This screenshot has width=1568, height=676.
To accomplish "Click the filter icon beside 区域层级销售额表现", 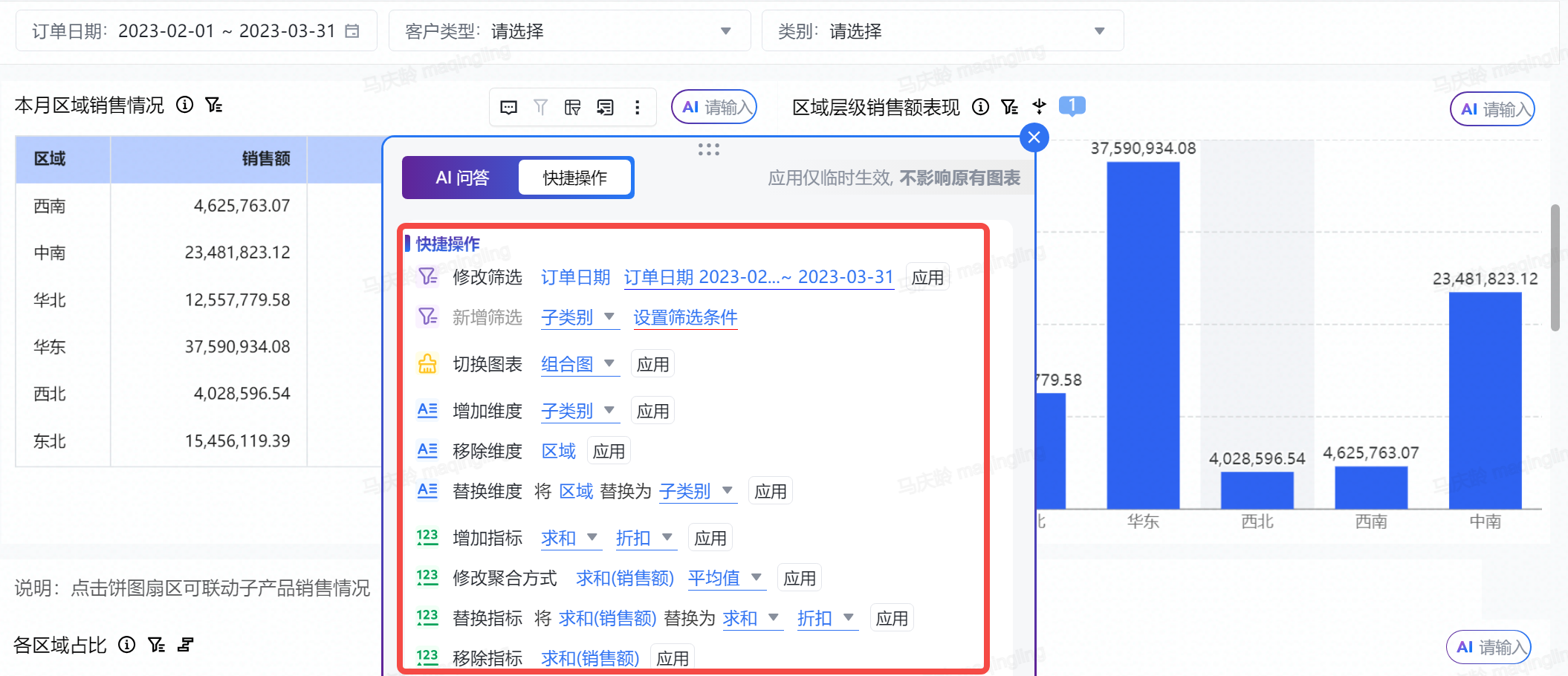I will tap(1009, 107).
